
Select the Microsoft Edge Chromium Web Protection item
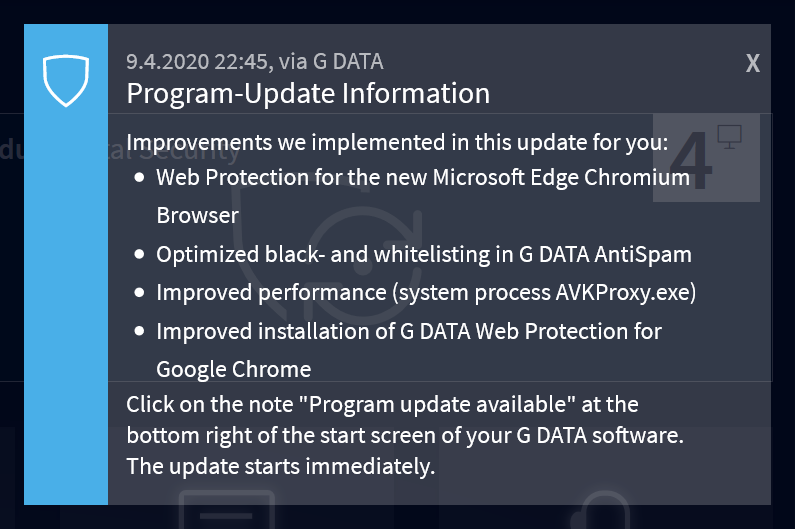click(x=423, y=178)
